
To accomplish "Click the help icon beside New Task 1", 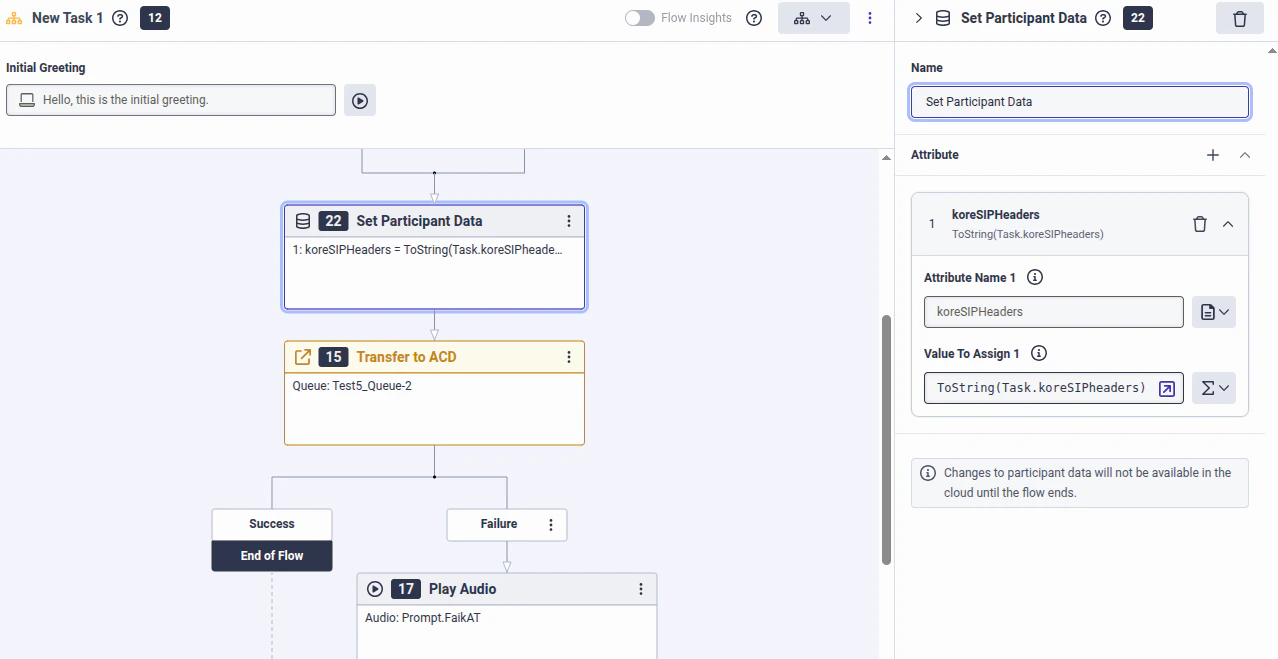I will 120,17.
